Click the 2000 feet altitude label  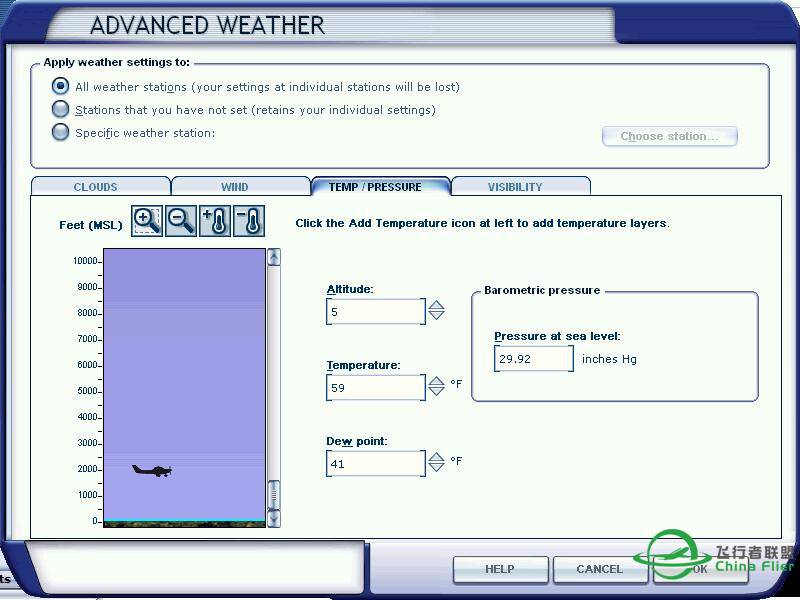pos(87,469)
